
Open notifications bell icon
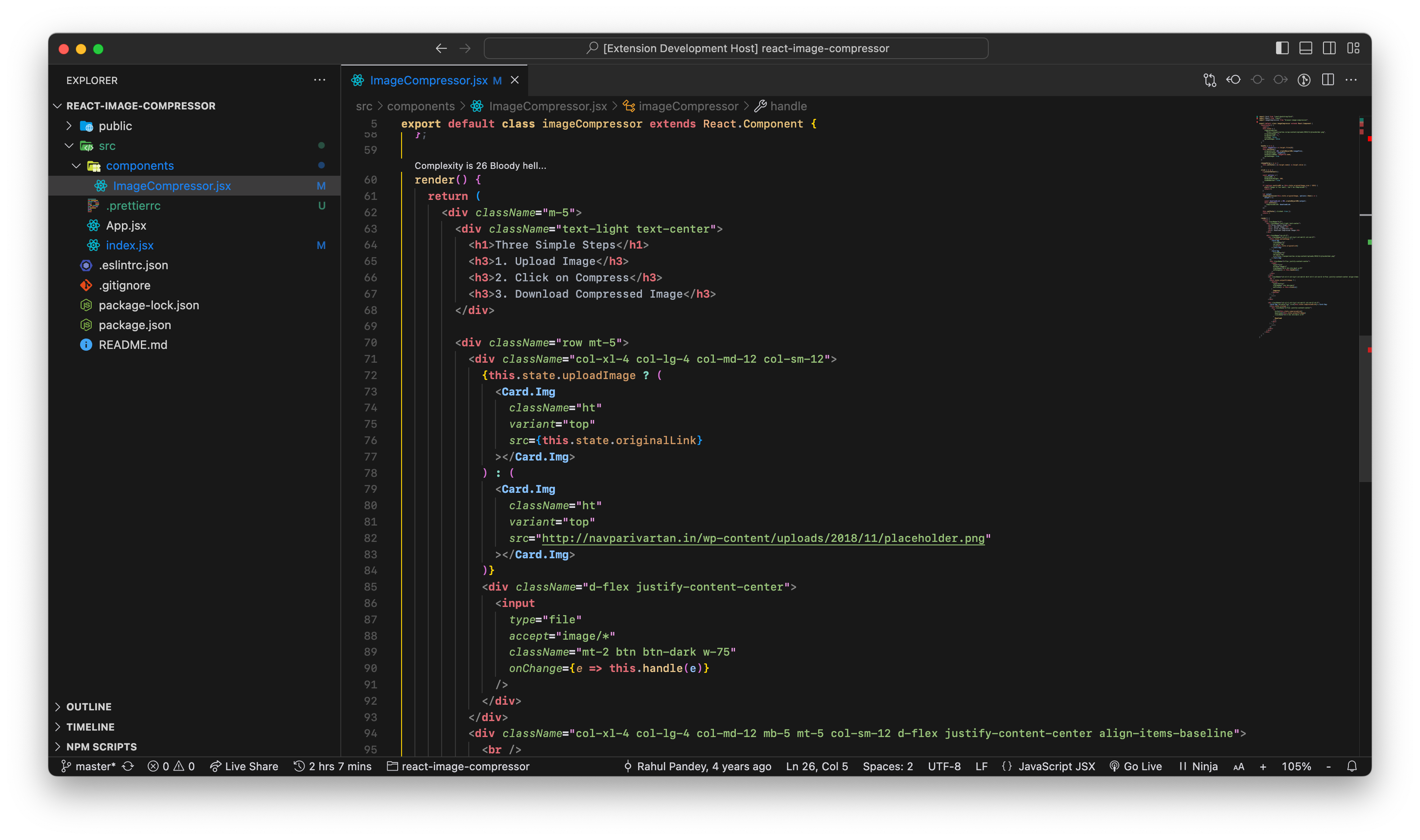[x=1352, y=766]
